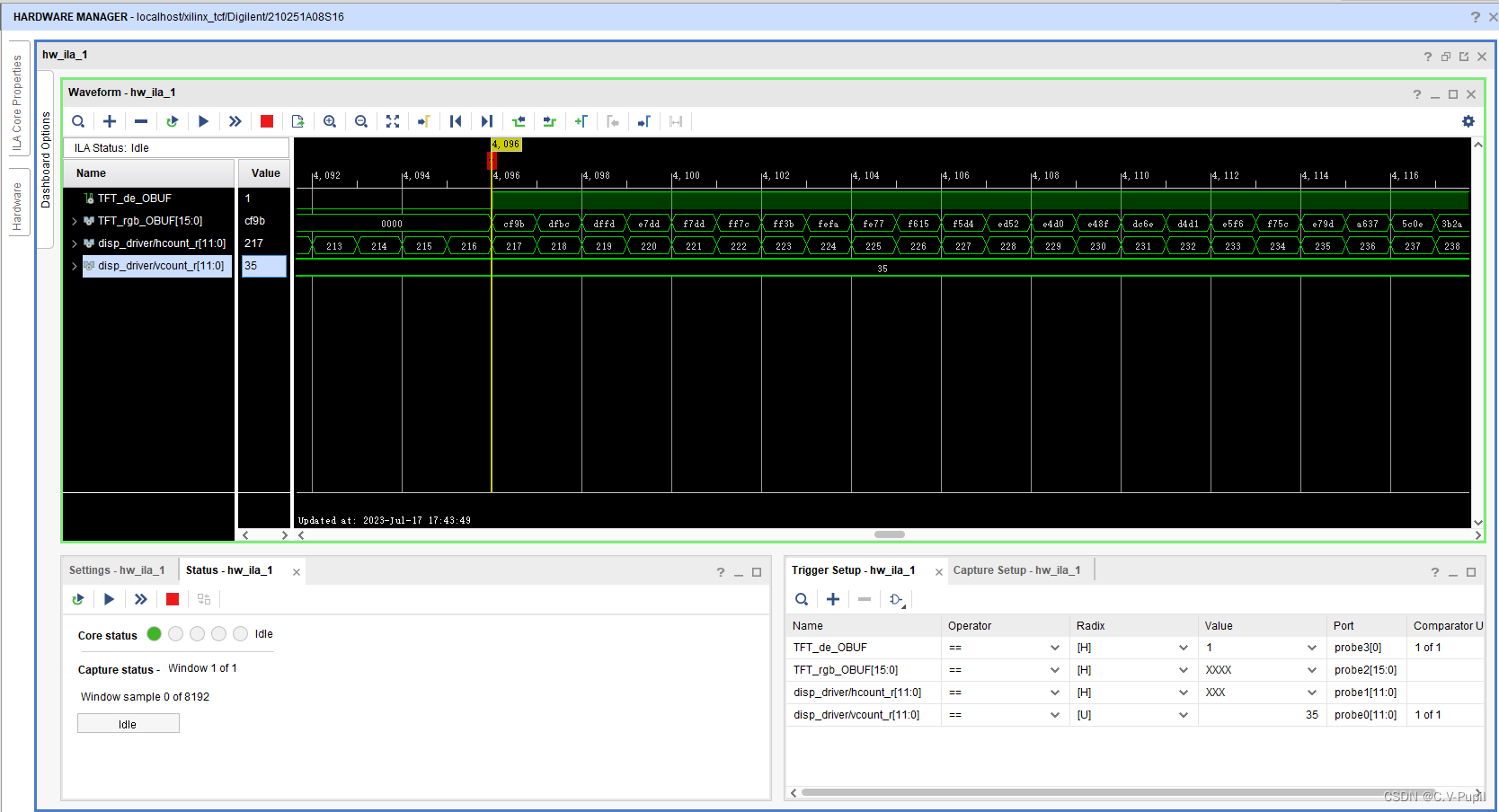Click the waveform search icon
The image size is (1499, 812).
click(x=78, y=121)
